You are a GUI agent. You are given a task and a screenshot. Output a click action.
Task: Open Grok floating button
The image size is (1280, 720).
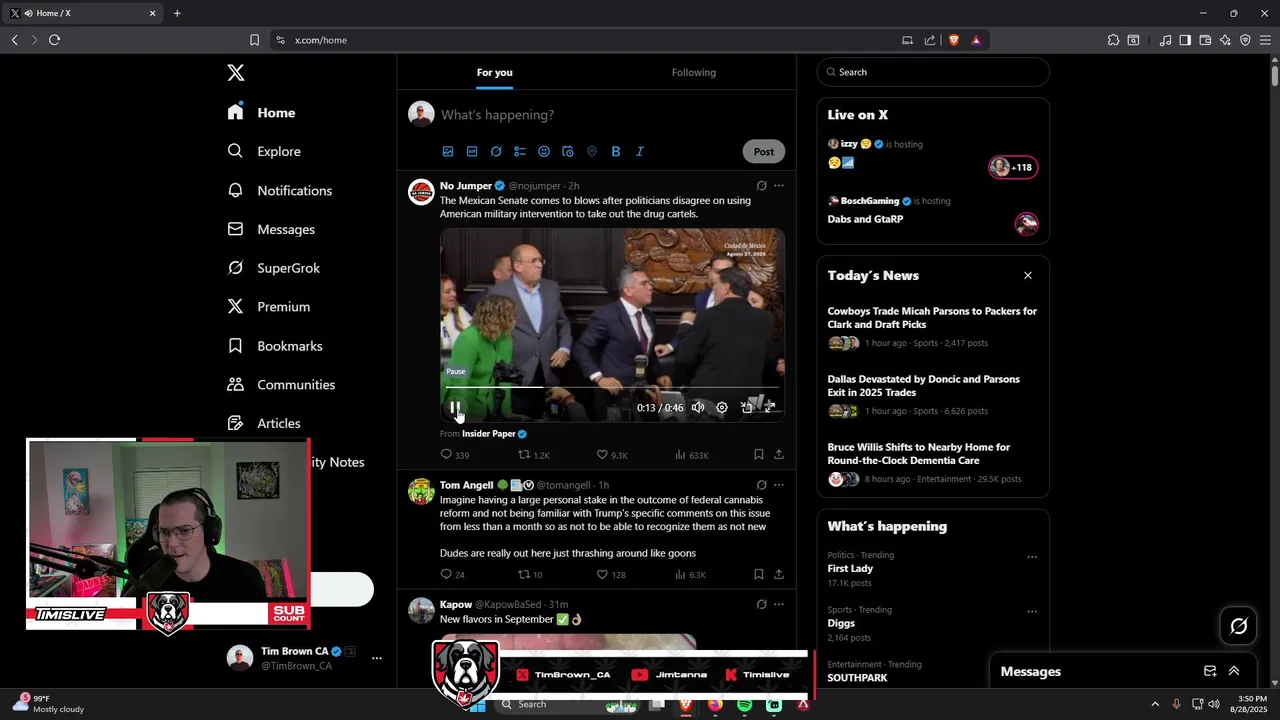click(1239, 626)
